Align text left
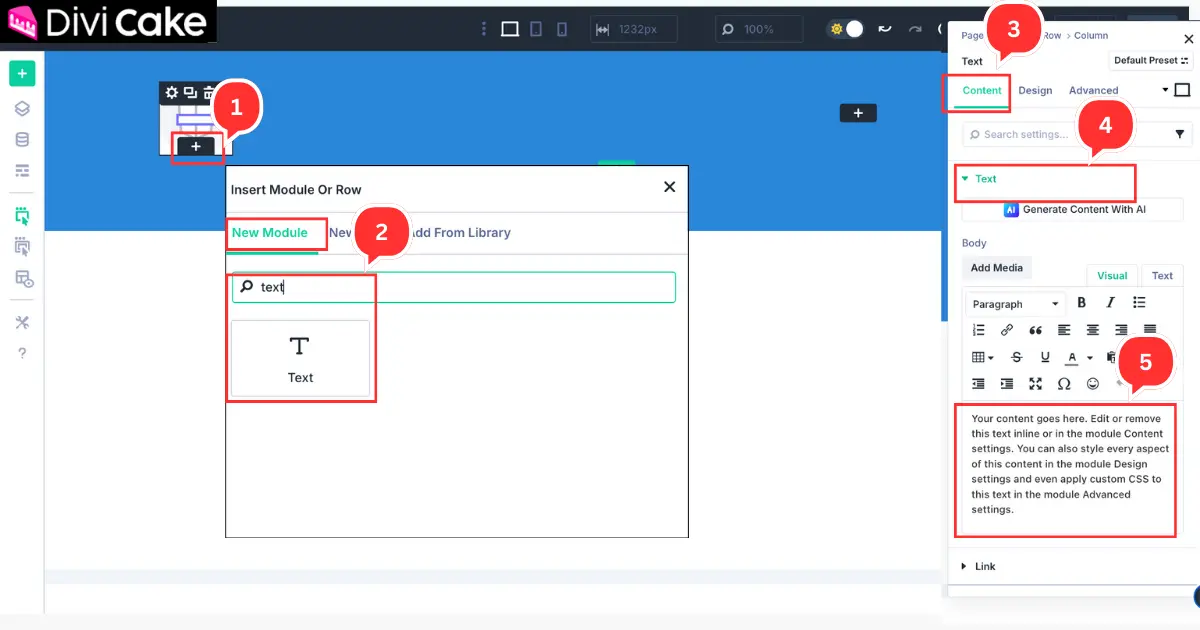 [x=1064, y=330]
